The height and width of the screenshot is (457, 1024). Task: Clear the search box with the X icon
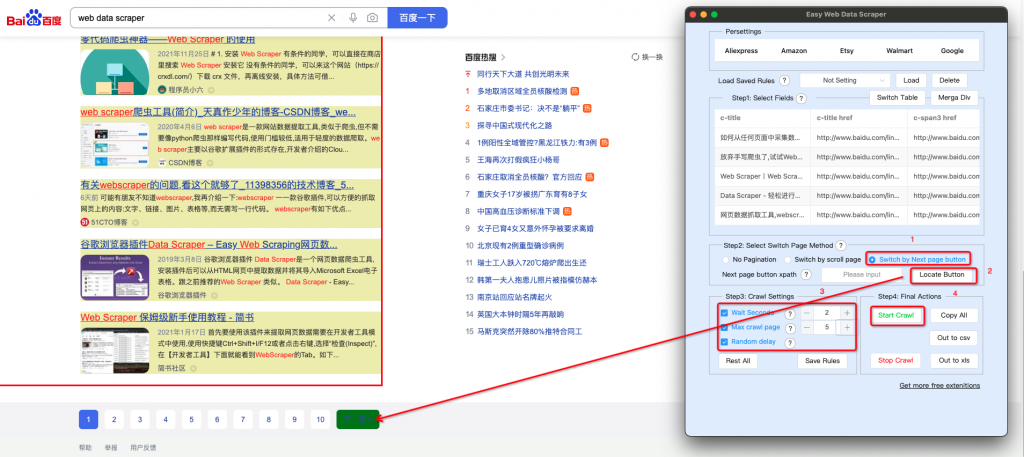coord(332,18)
